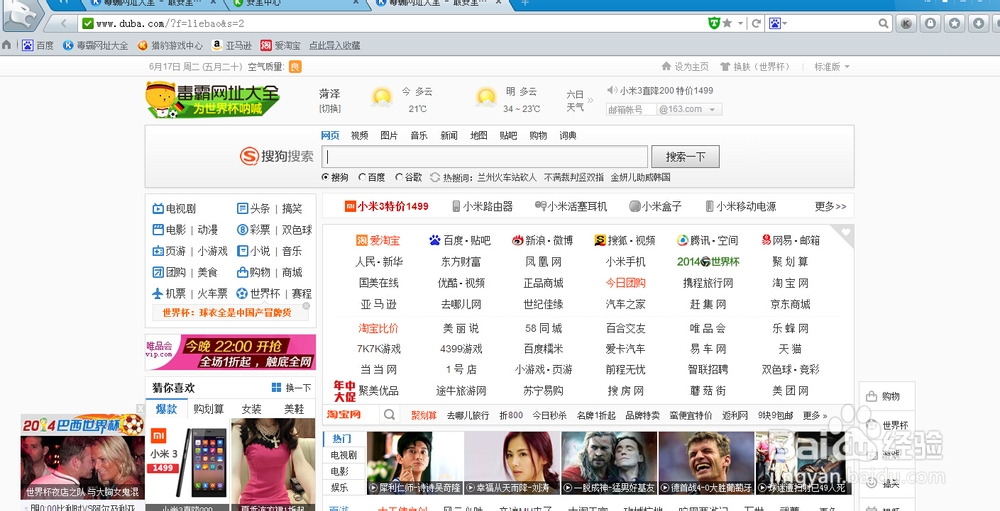Open the 爱淘宝 bookmark

pos(281,45)
